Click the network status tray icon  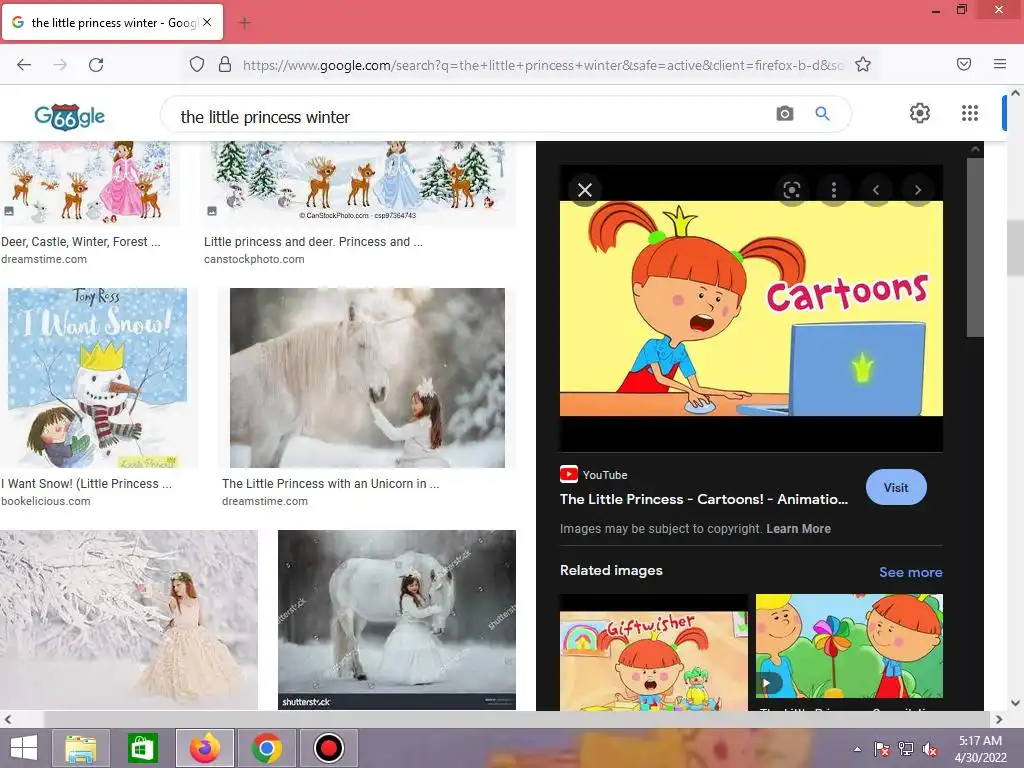(906, 749)
